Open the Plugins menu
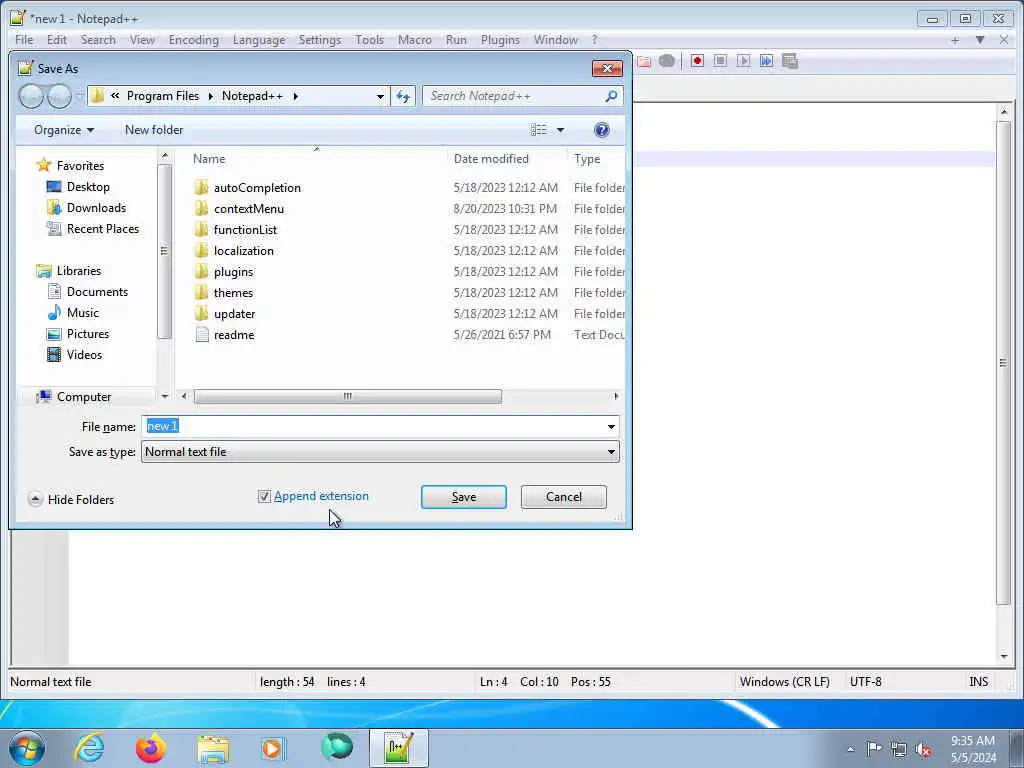This screenshot has width=1024, height=768. click(x=500, y=40)
